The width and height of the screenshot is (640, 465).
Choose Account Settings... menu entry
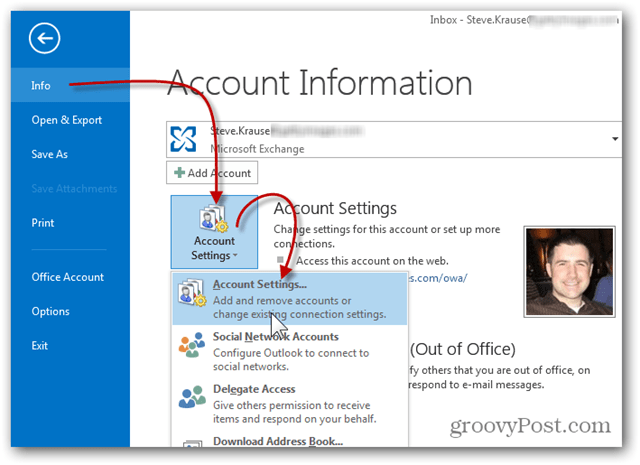point(289,299)
